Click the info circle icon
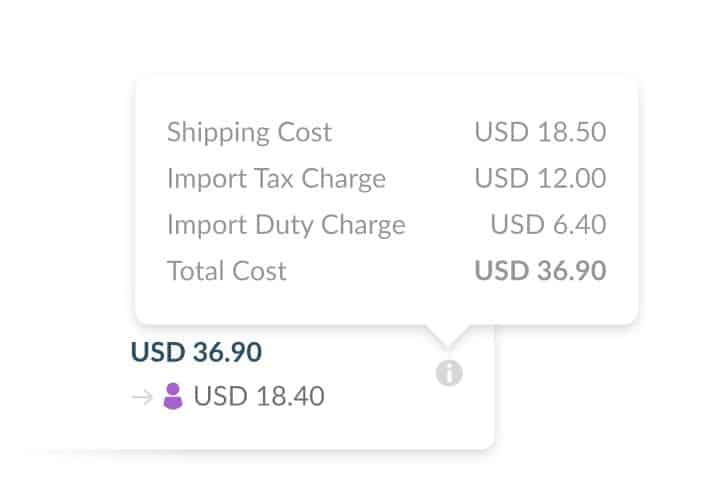This screenshot has width=707, height=502. tap(449, 374)
